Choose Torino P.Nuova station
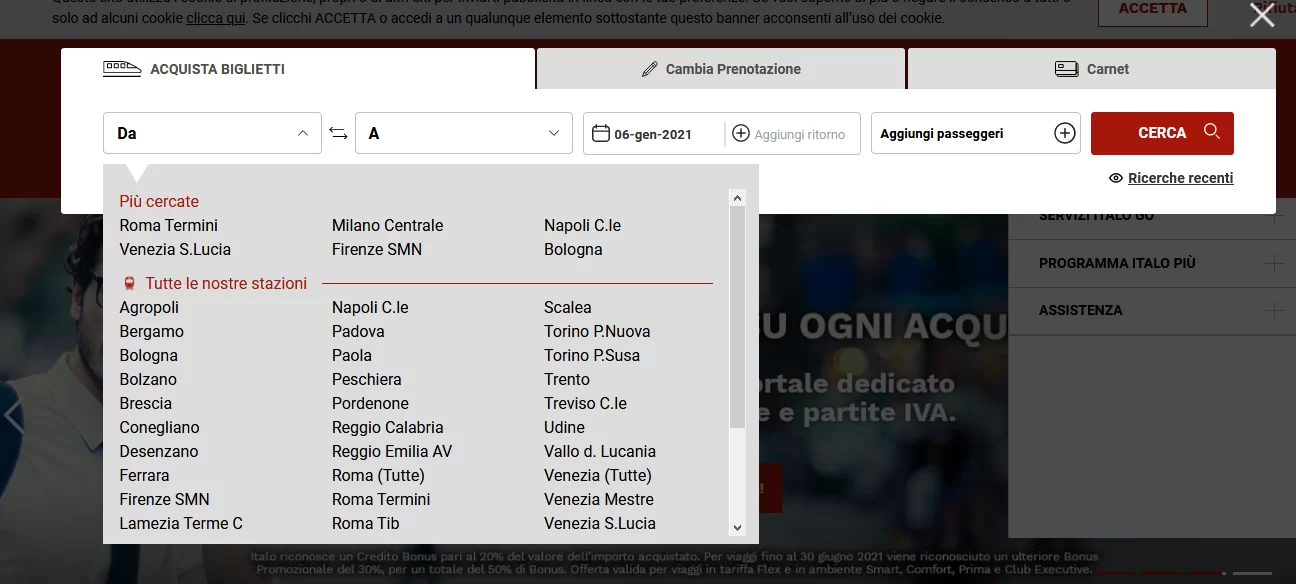1296x584 pixels. (x=597, y=331)
